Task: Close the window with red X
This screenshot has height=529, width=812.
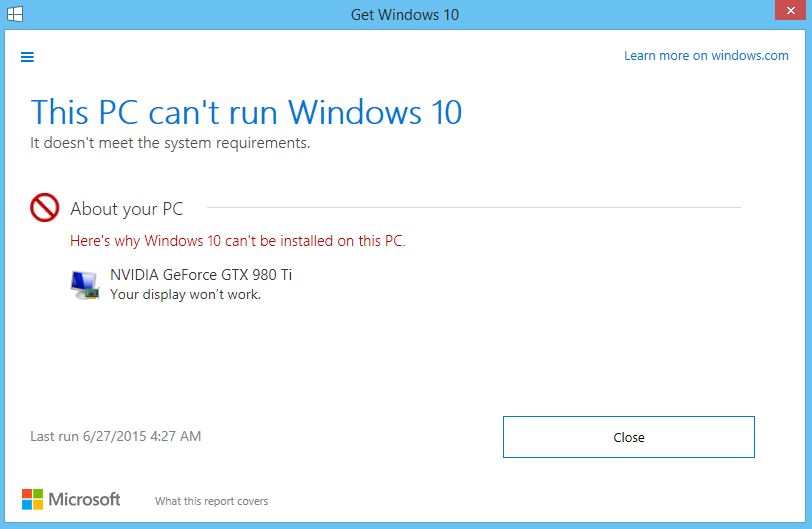Action: coord(790,10)
